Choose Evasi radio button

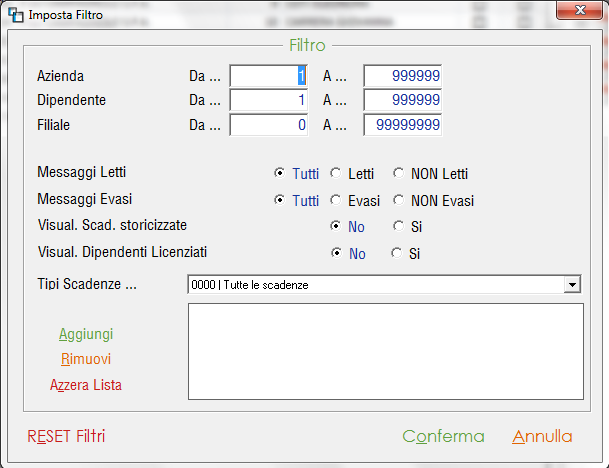click(x=335, y=200)
